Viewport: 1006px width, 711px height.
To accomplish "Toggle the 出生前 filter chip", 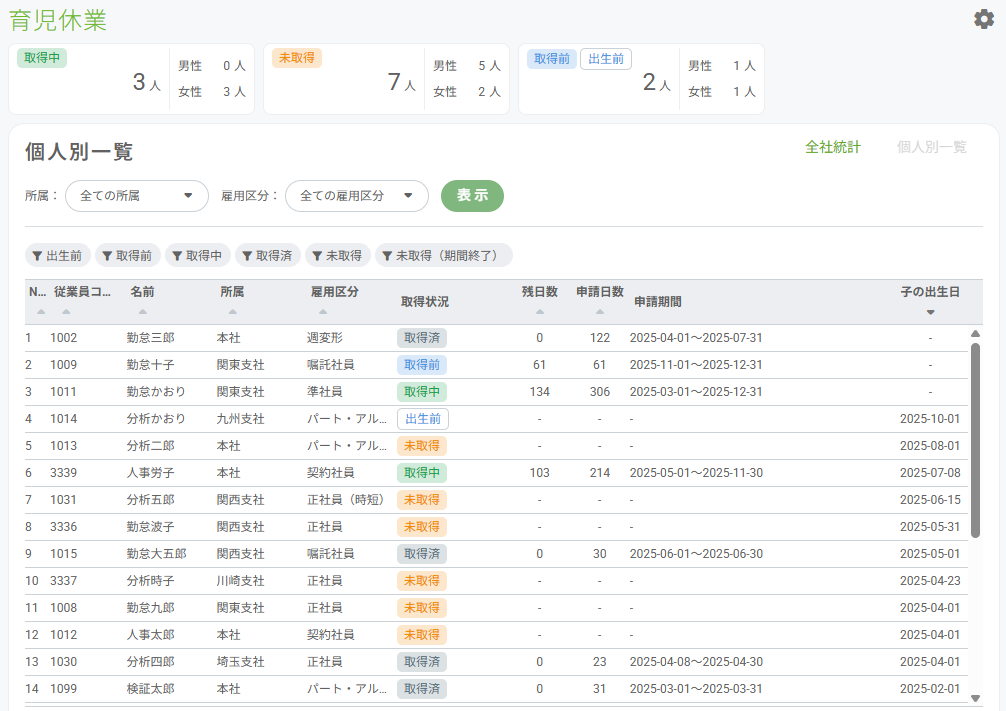I will (58, 255).
